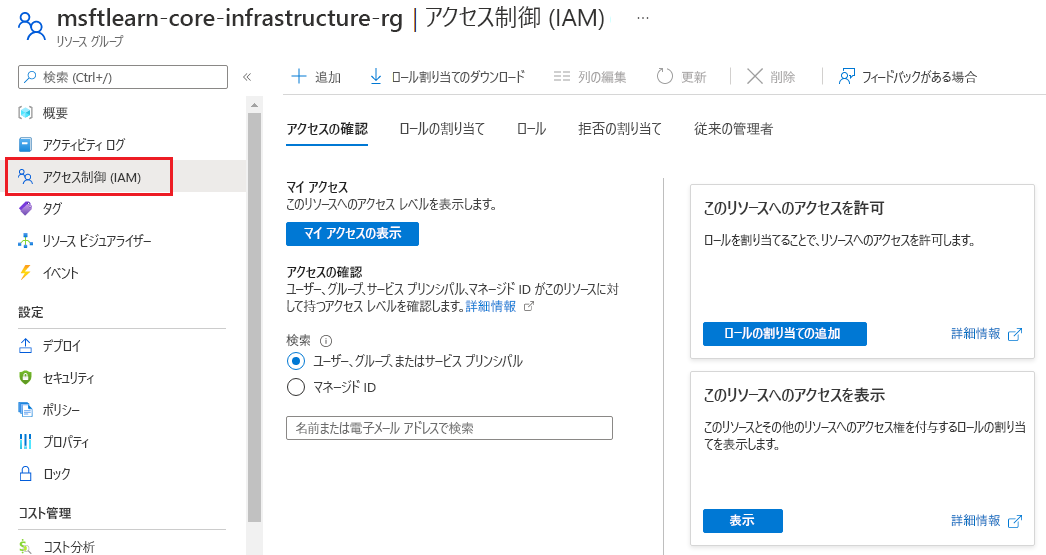Click the プロパティ bars icon
This screenshot has width=1046, height=555.
25,441
